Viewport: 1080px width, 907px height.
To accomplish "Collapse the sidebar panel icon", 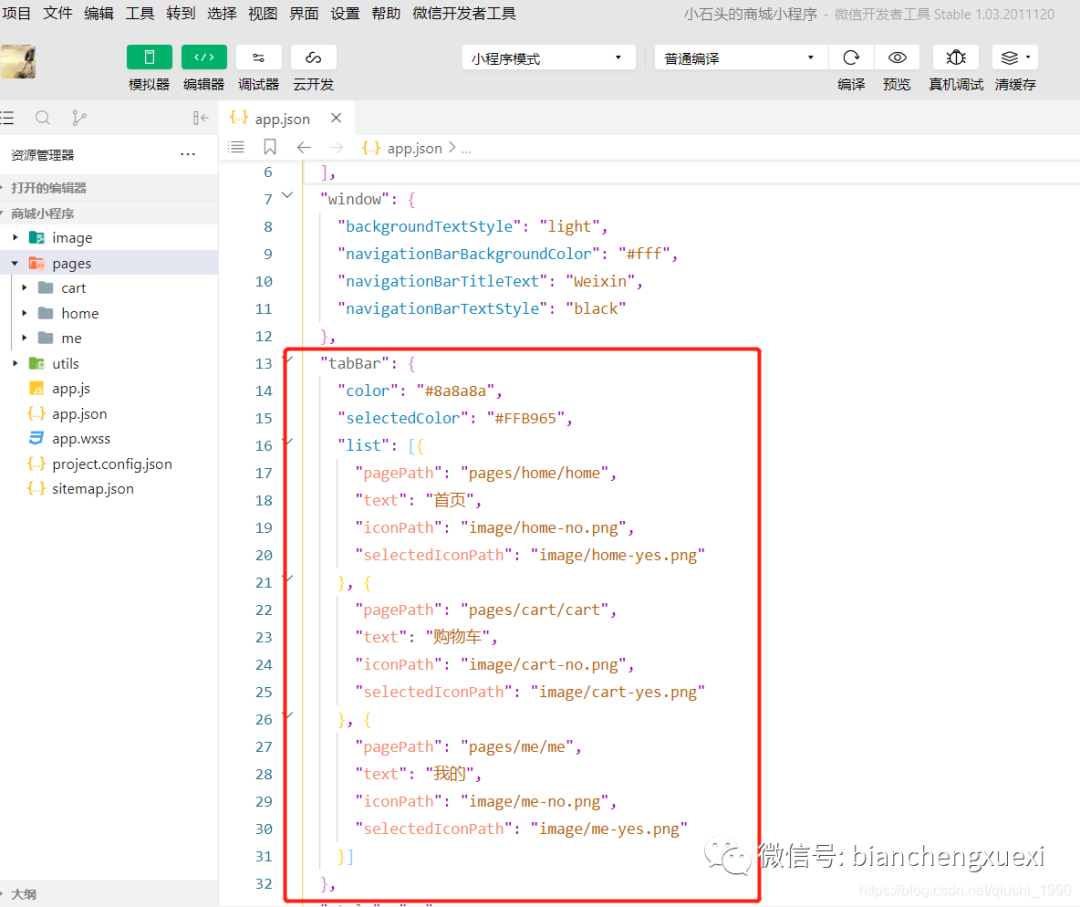I will (201, 118).
